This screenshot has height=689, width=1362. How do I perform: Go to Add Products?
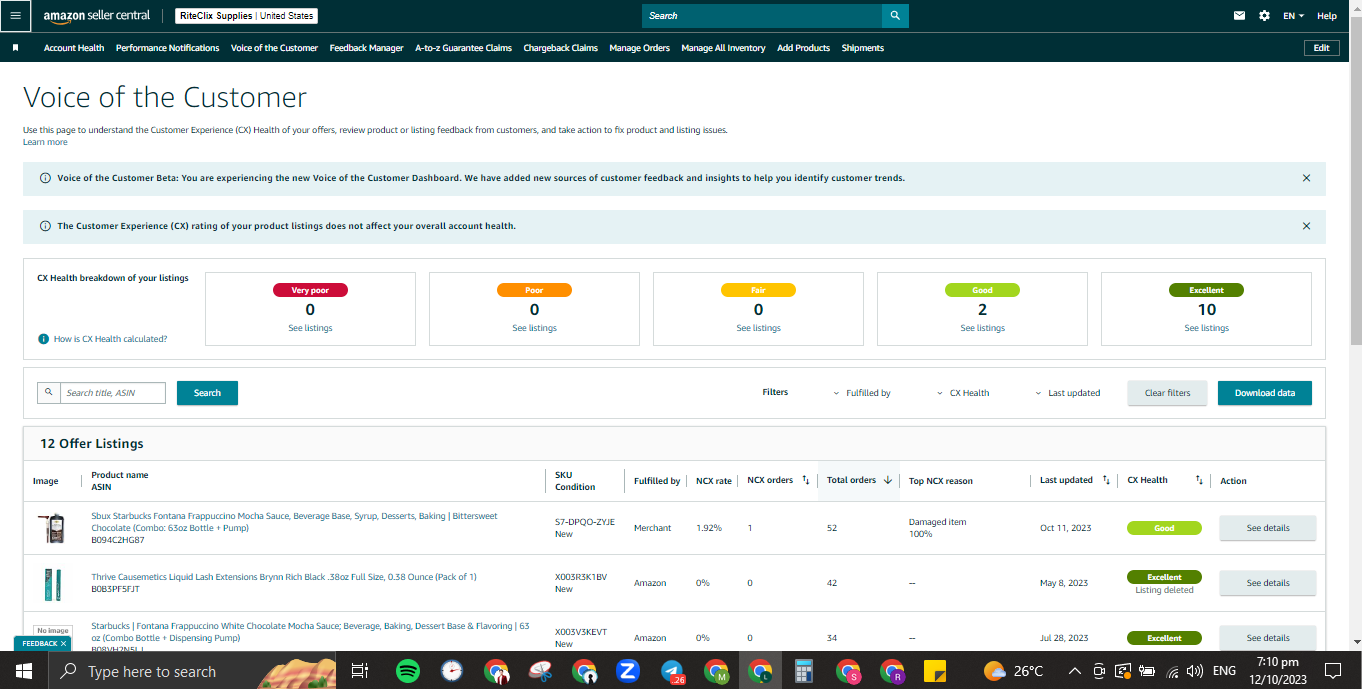click(804, 48)
